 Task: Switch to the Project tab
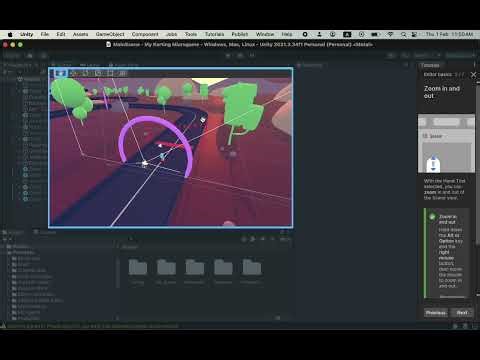[x=13, y=232]
